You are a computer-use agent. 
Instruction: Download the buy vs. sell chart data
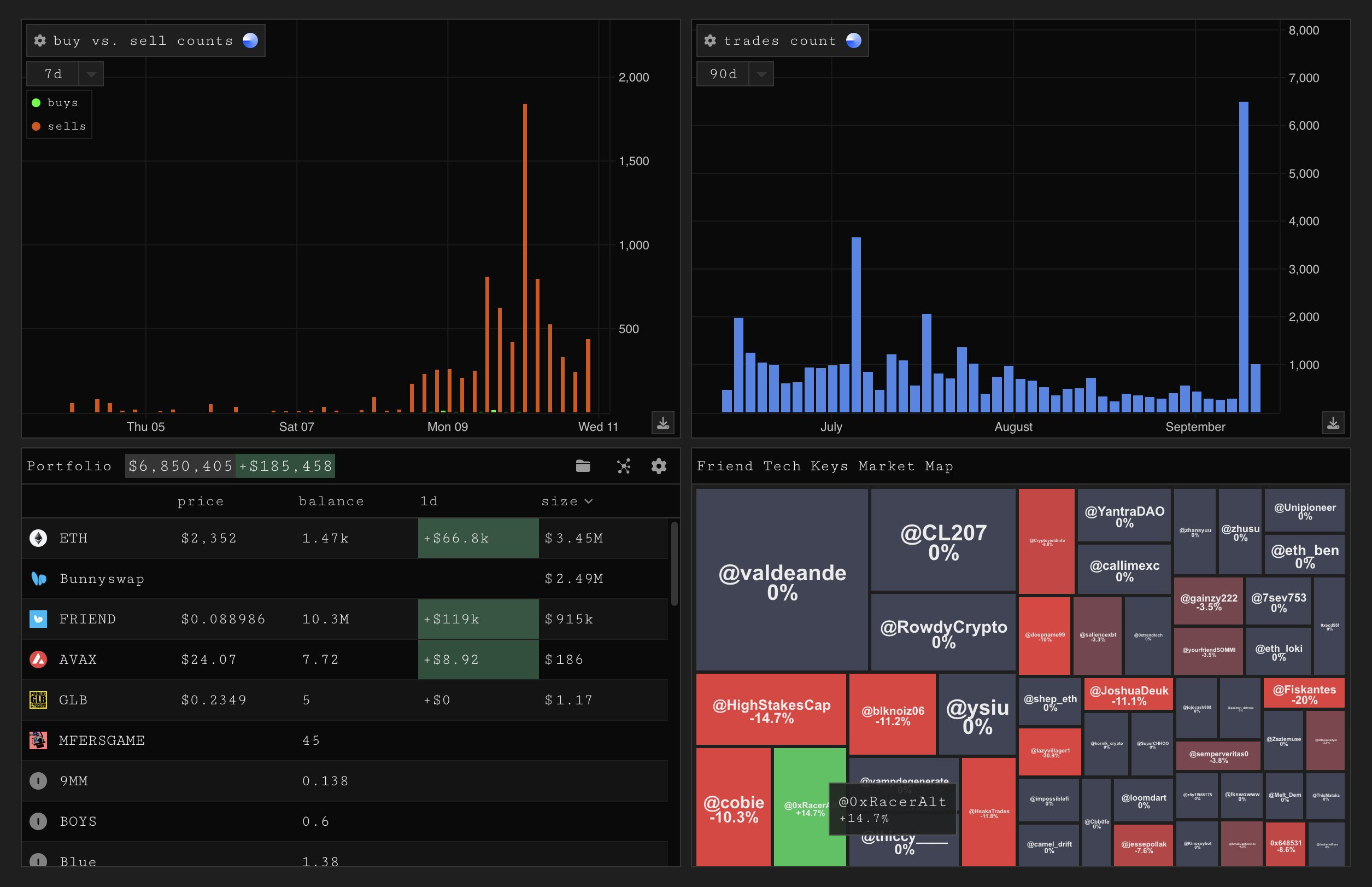click(662, 423)
